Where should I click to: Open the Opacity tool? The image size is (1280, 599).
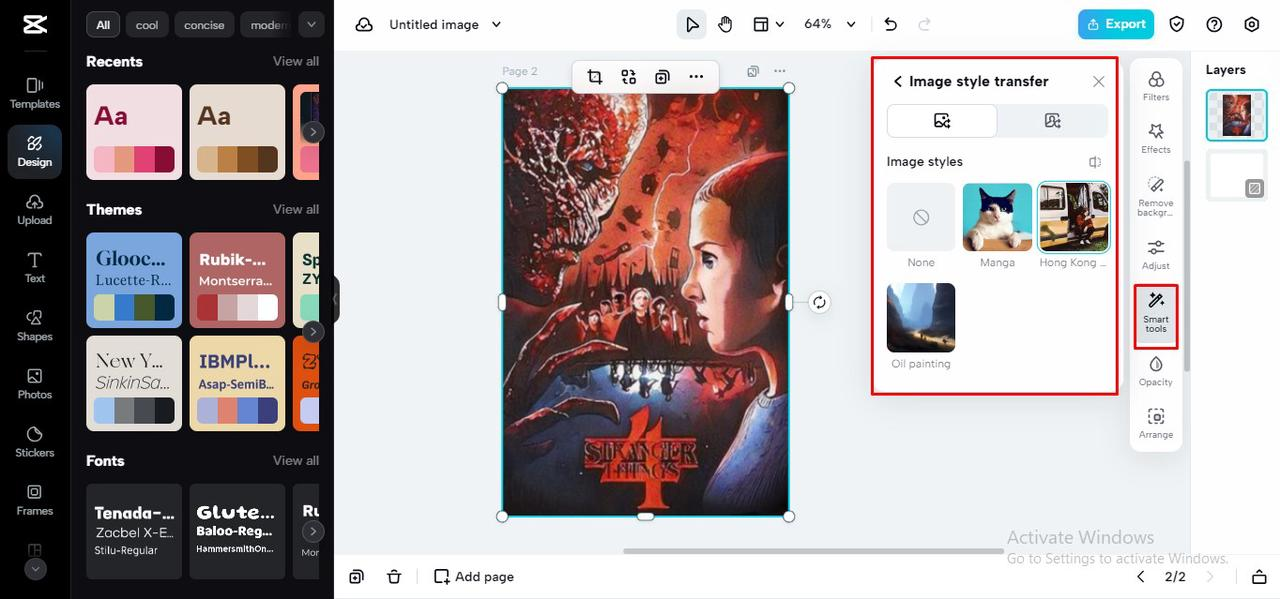point(1156,370)
